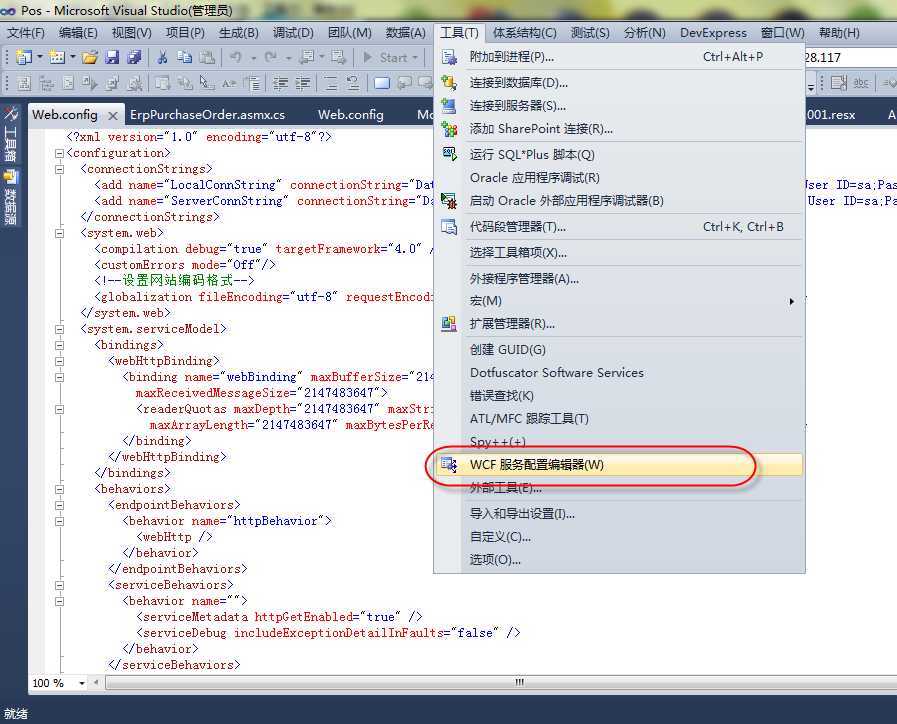
Task: Collapse the opening serviceBehaviors node
Action: point(59,586)
